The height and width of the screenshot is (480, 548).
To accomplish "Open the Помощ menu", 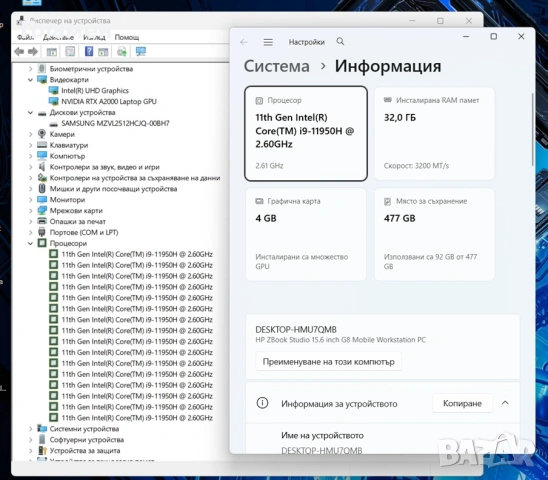I will click(x=127, y=37).
